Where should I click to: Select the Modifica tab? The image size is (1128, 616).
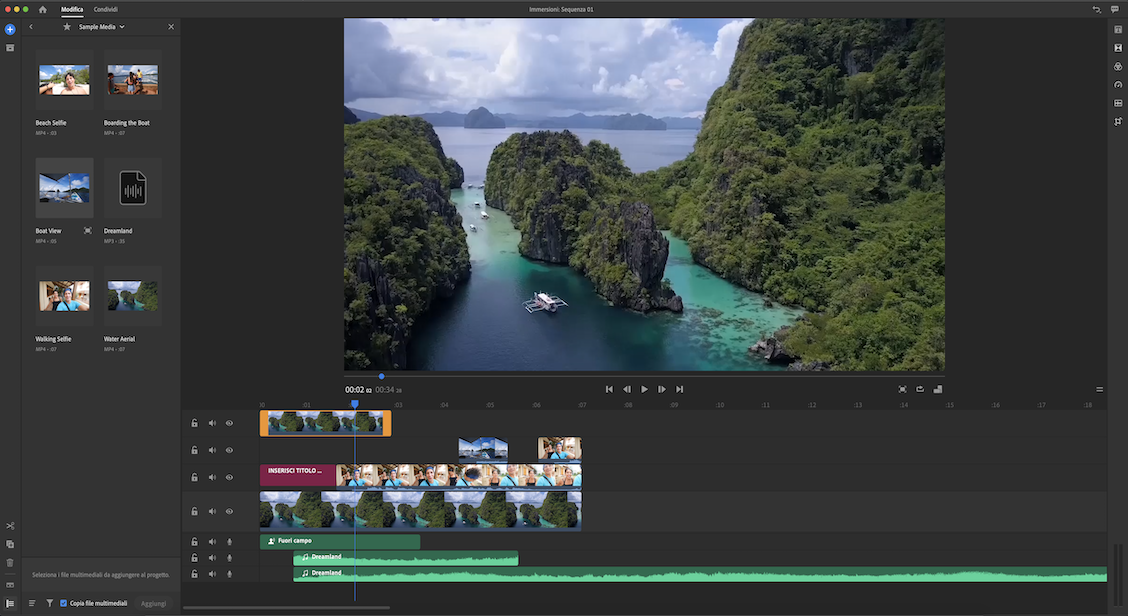(x=72, y=9)
